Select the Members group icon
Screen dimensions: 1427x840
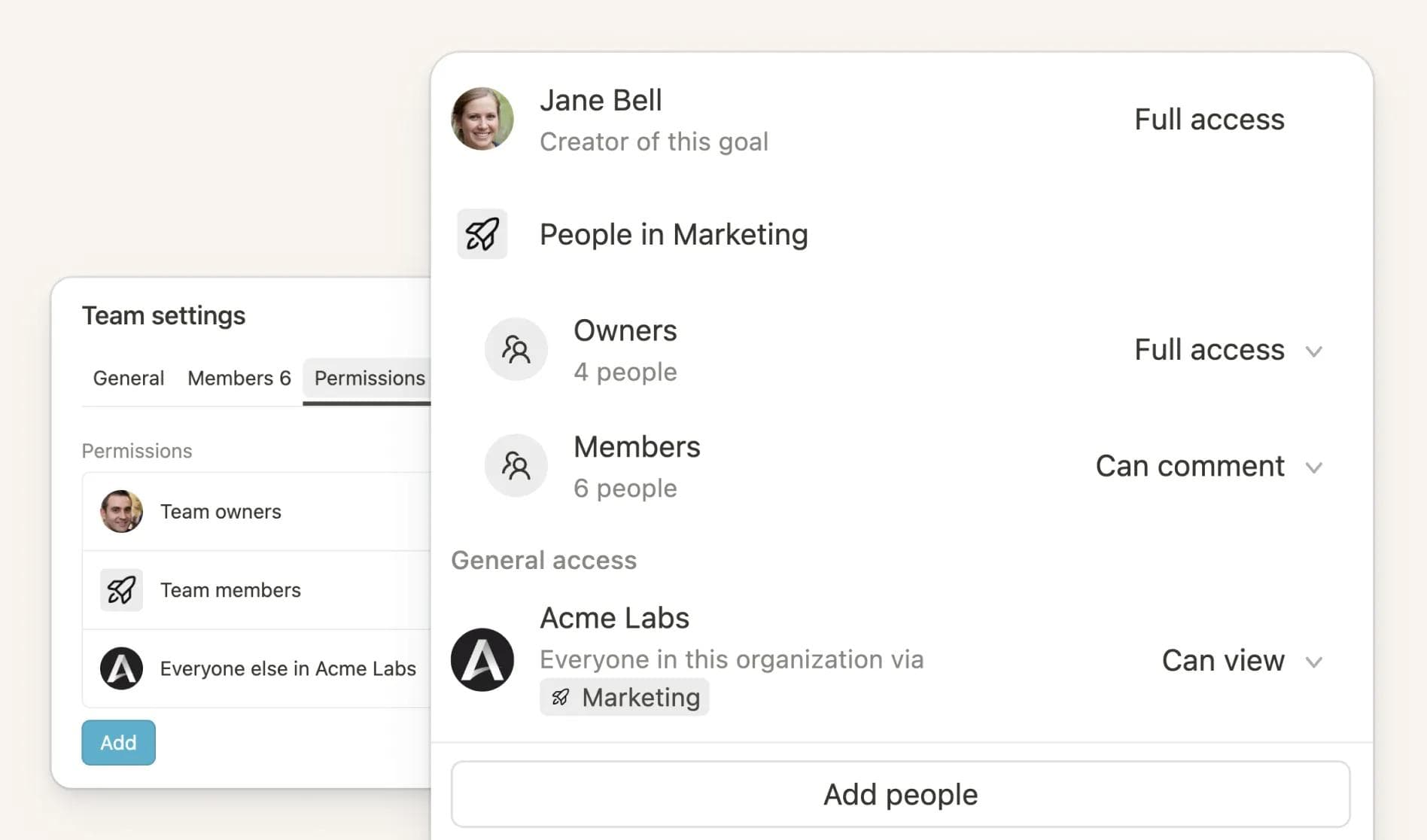[516, 465]
